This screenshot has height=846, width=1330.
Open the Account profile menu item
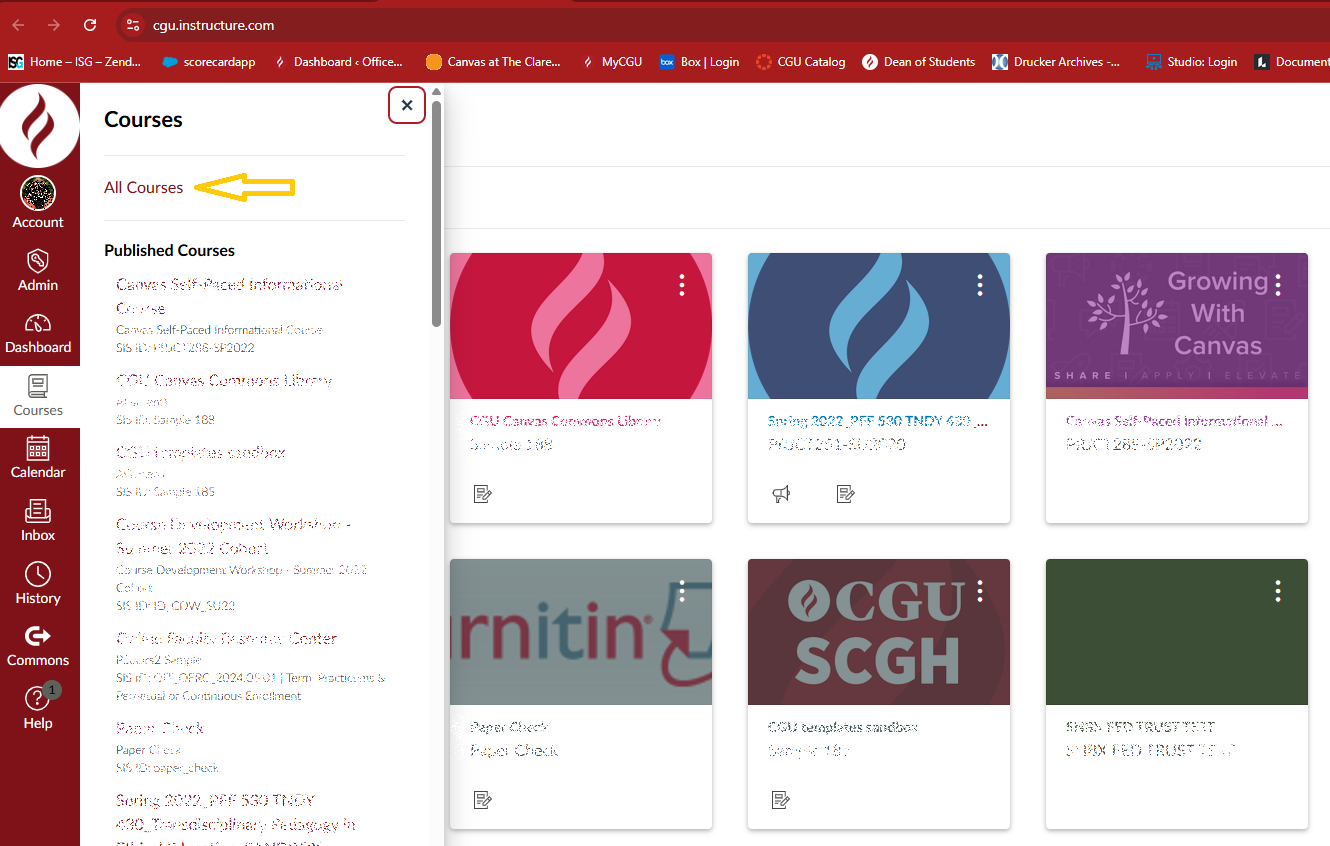point(38,203)
